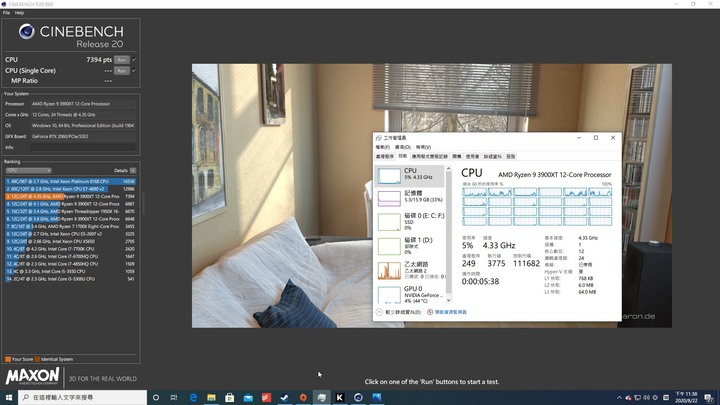Open File Explorer from taskbar

tap(211, 397)
